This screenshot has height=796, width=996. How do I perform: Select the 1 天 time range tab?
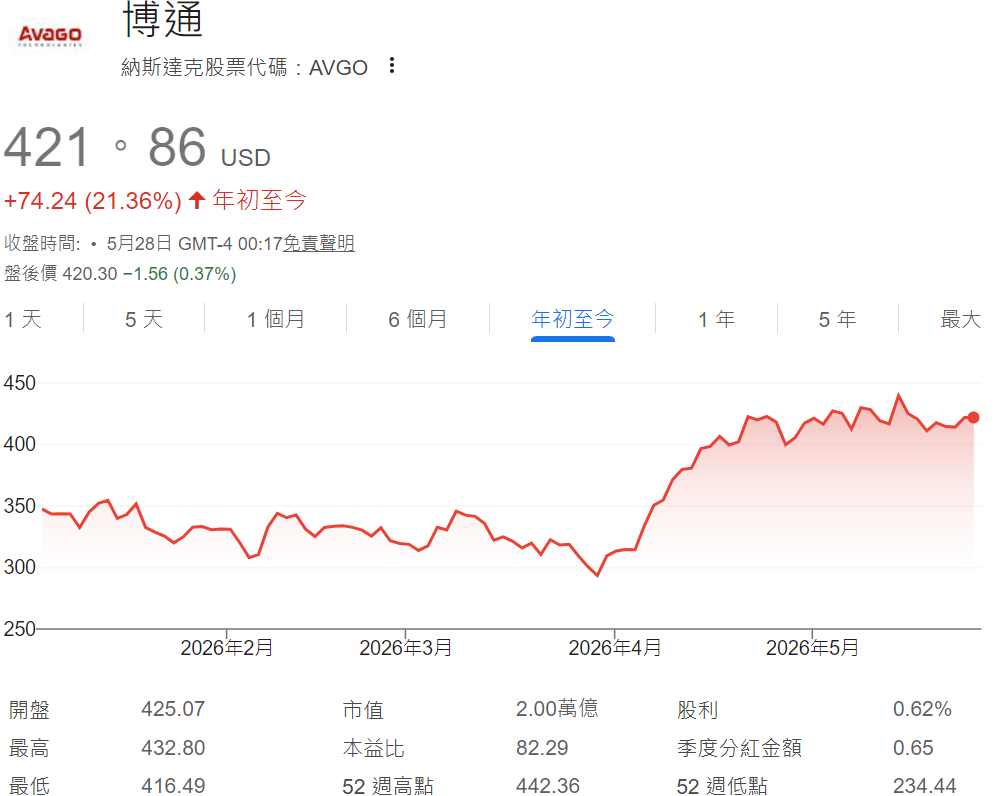point(23,319)
